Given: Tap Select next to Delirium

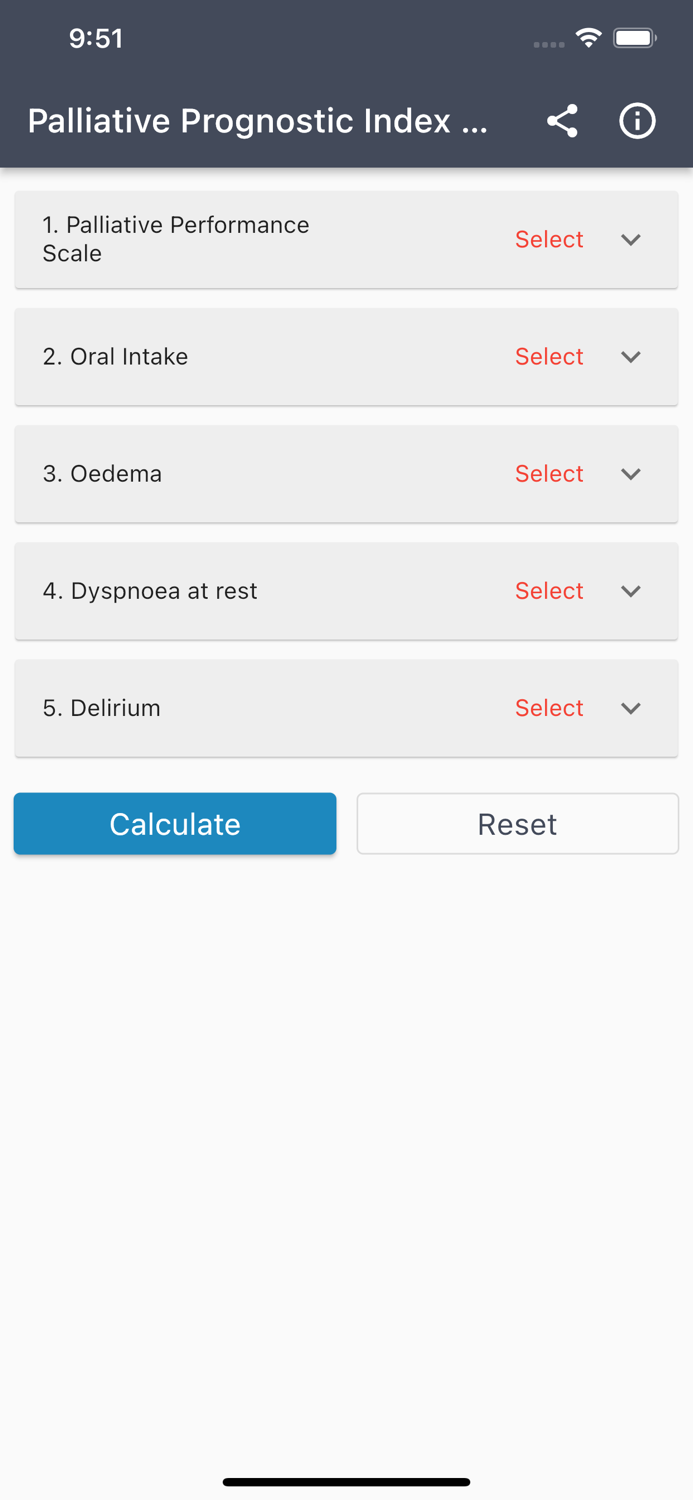Looking at the screenshot, I should coord(549,708).
